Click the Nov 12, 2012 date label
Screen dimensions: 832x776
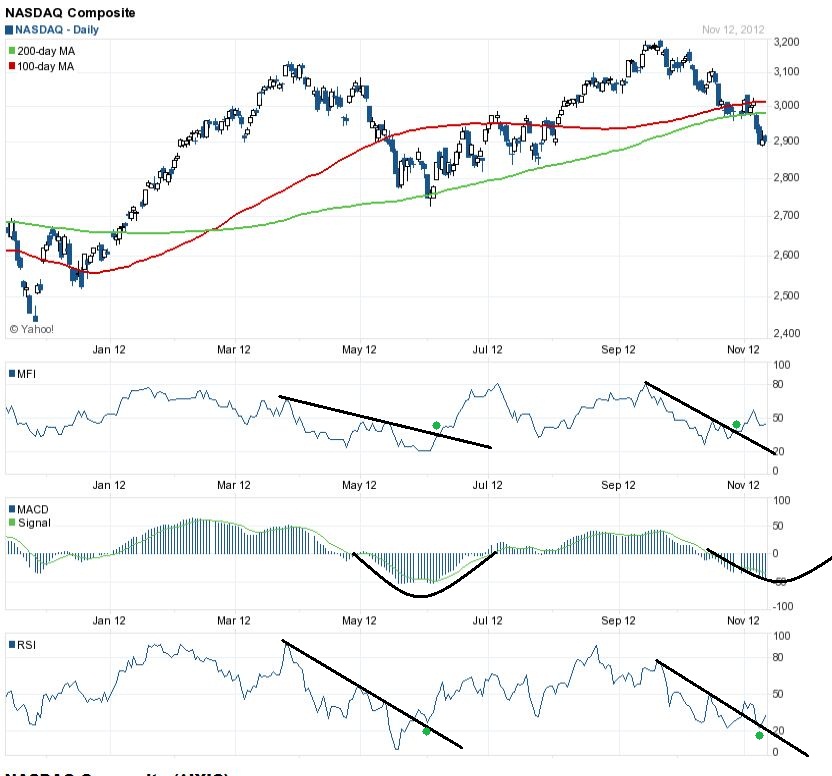[733, 30]
